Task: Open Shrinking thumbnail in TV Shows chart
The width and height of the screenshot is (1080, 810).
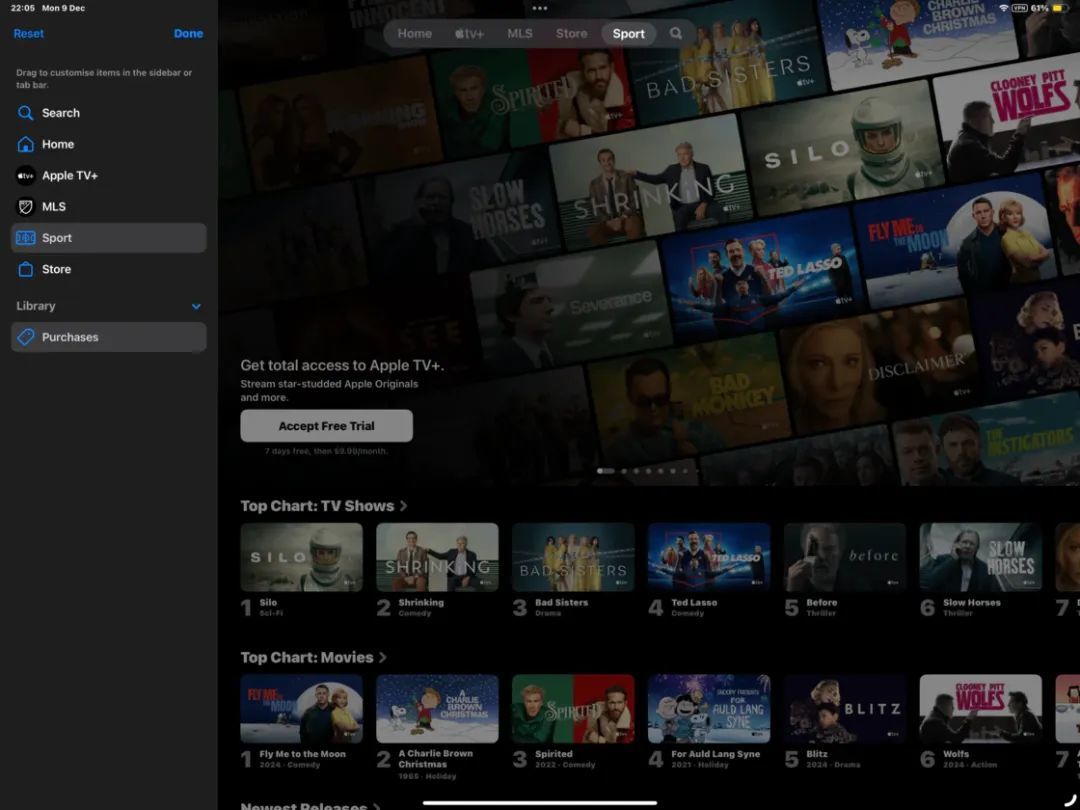Action: click(437, 557)
